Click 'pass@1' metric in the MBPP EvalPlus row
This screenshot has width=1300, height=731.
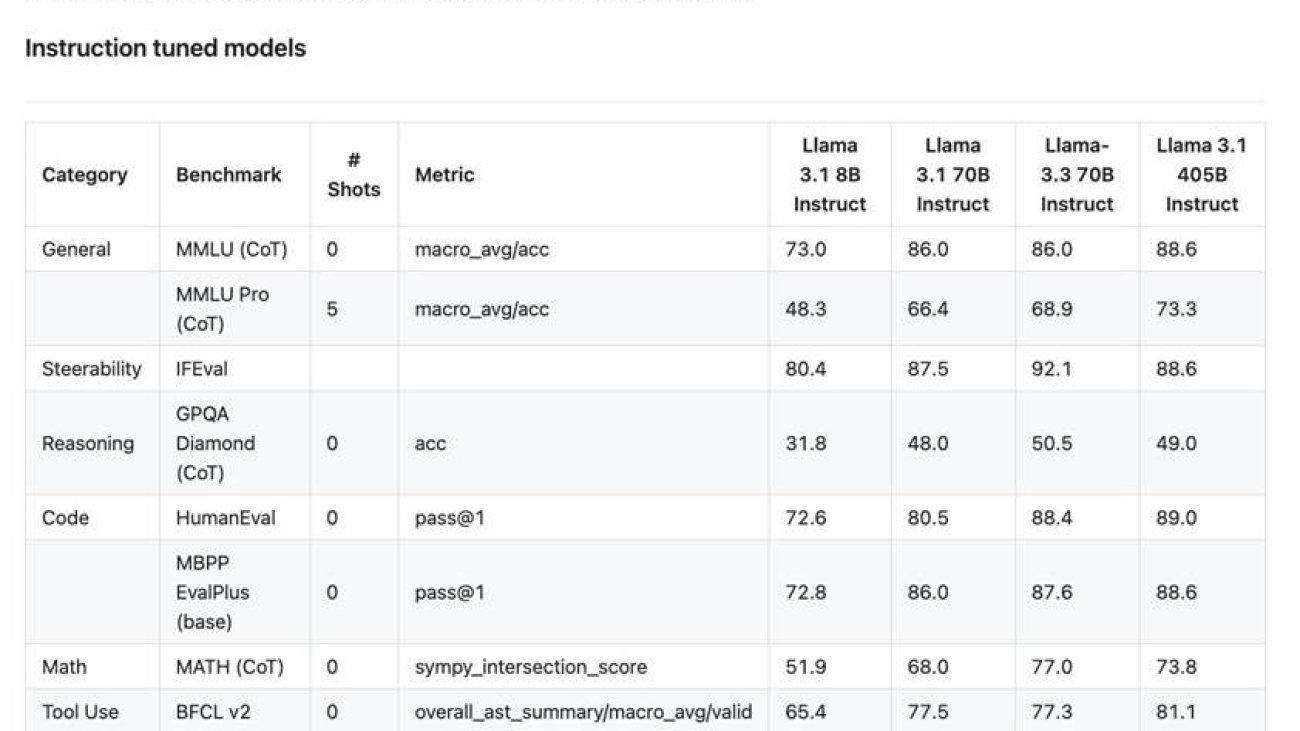coord(450,592)
